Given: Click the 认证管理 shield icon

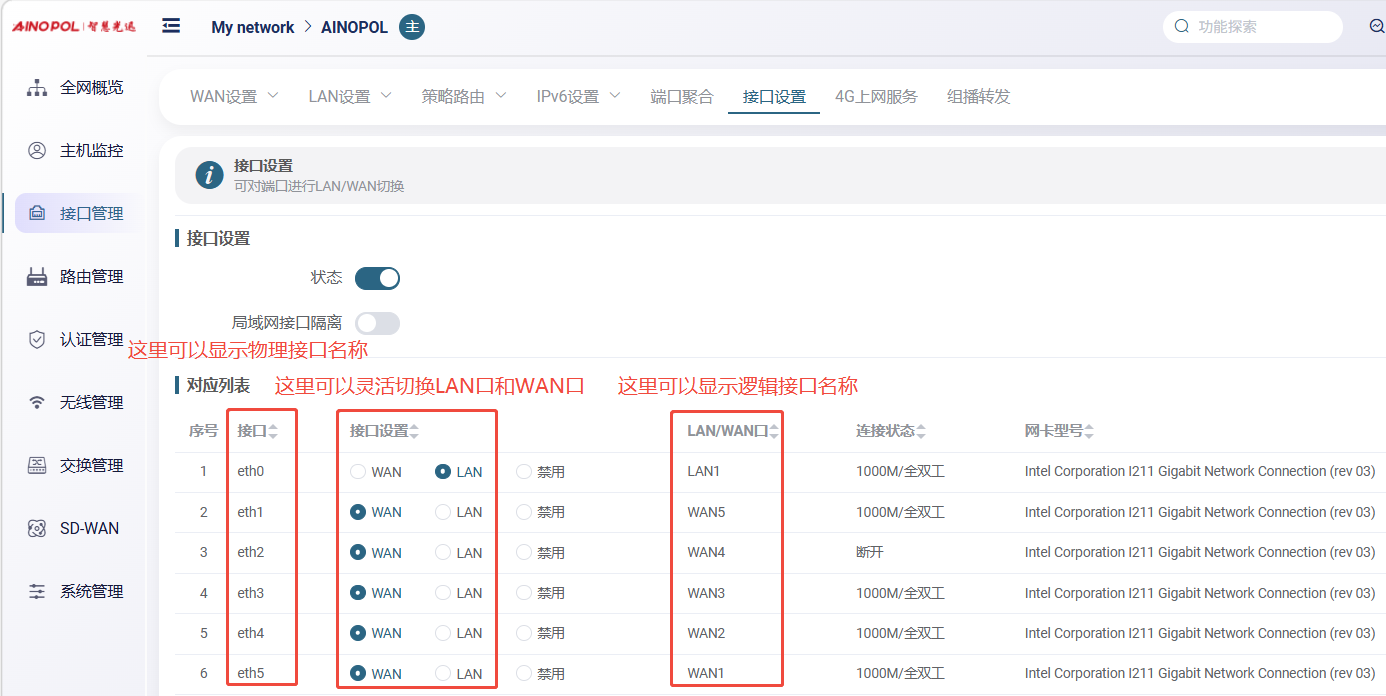Looking at the screenshot, I should pos(37,340).
